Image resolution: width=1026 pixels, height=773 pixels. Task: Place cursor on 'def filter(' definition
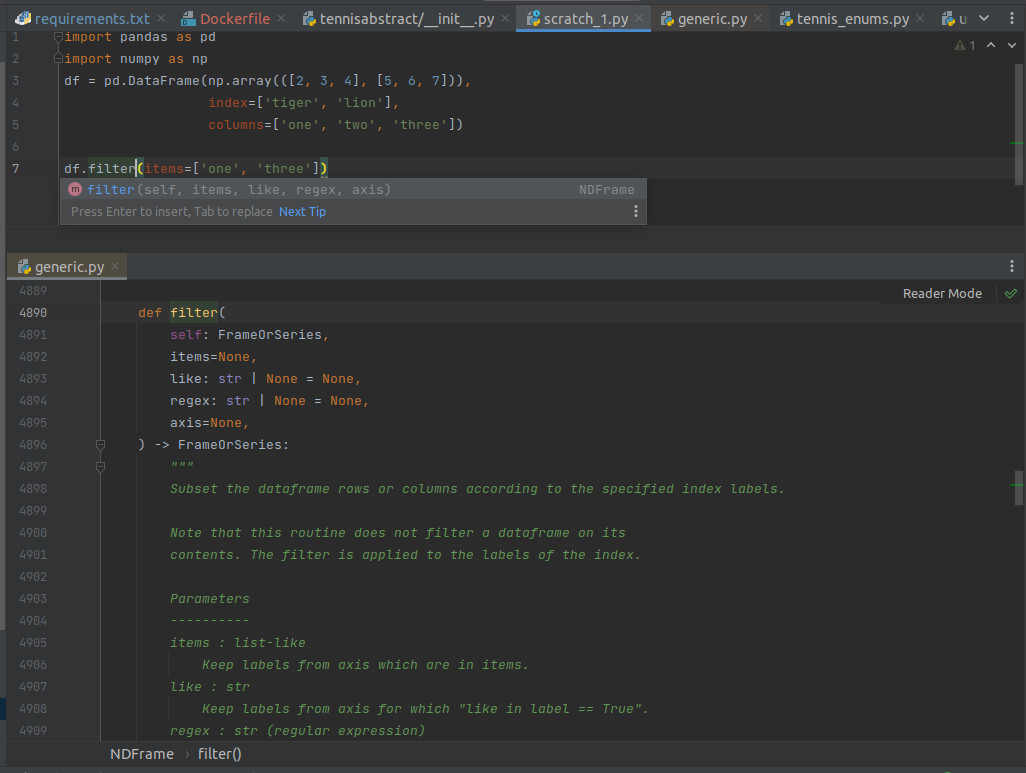181,312
